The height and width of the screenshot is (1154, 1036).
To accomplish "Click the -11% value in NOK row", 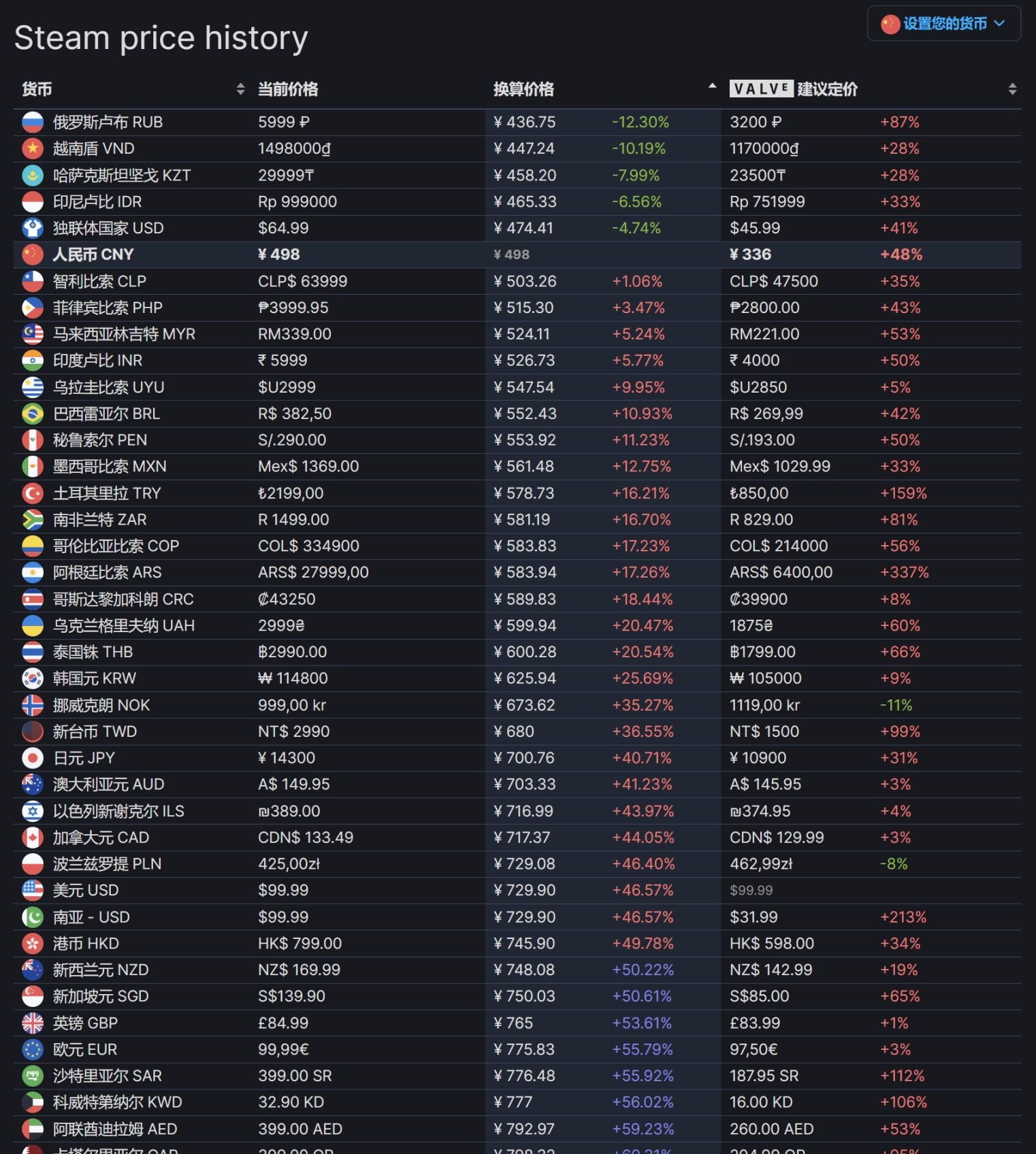I will pyautogui.click(x=896, y=706).
